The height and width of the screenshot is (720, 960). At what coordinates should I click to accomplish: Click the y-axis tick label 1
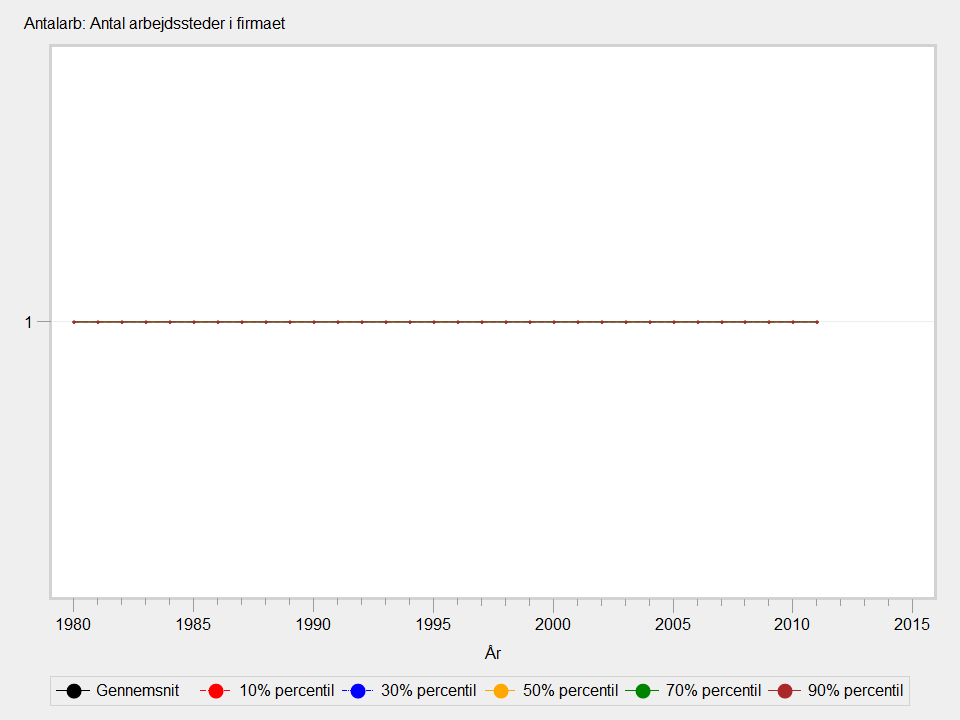point(29,322)
